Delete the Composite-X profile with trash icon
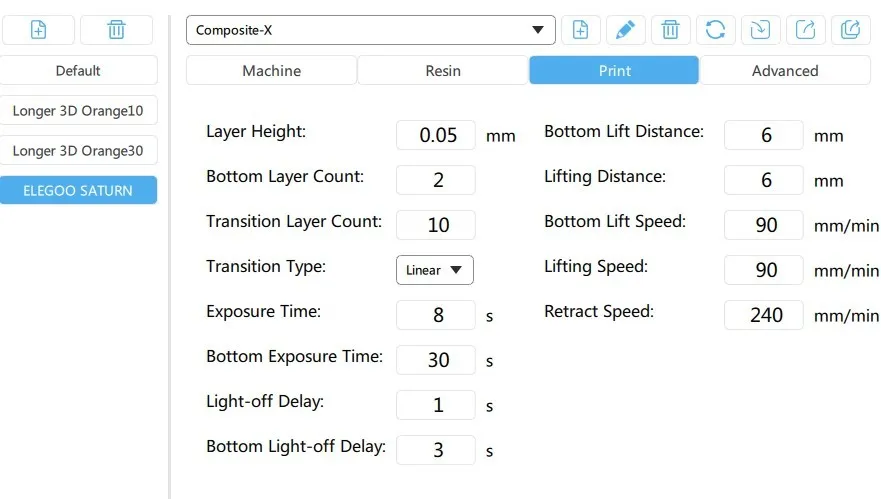The image size is (881, 499). tap(670, 30)
